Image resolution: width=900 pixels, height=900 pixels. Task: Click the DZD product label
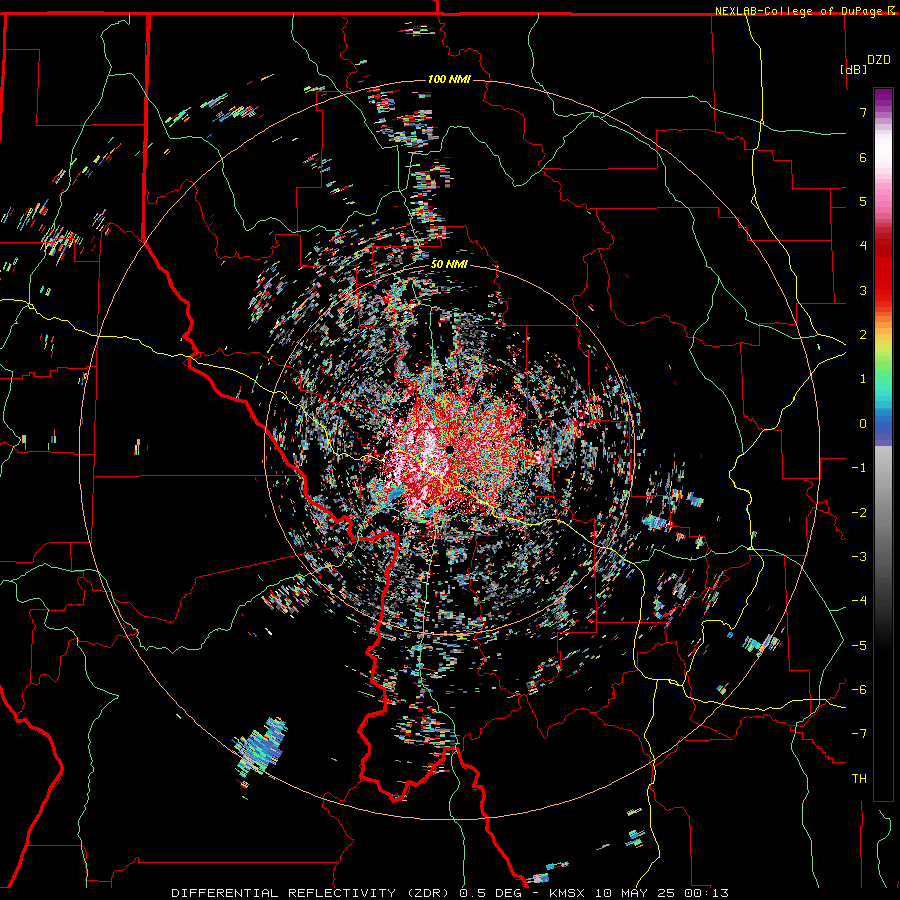[x=879, y=60]
